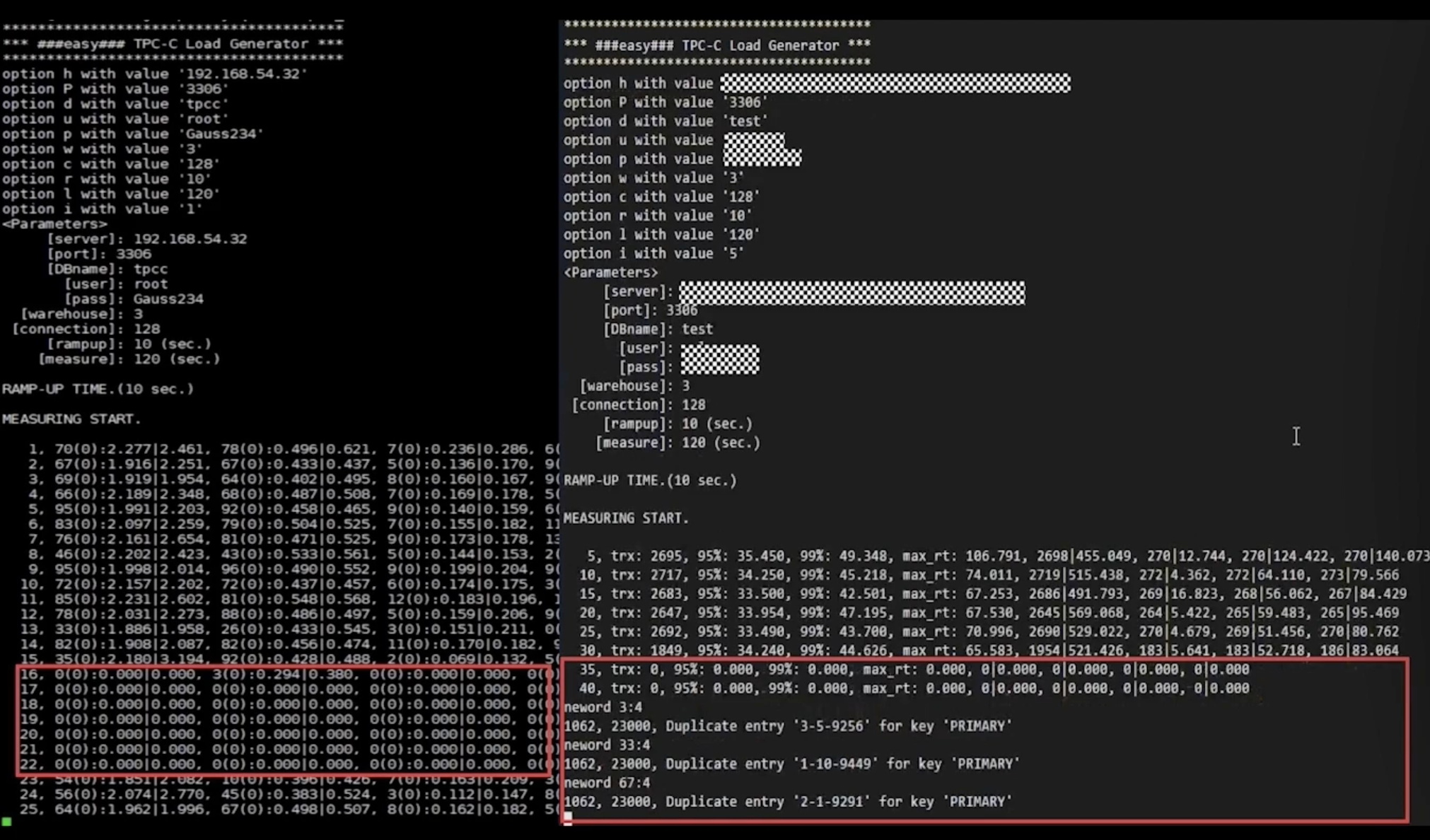Click right terminal RAMP-UP TIME line

coord(650,481)
